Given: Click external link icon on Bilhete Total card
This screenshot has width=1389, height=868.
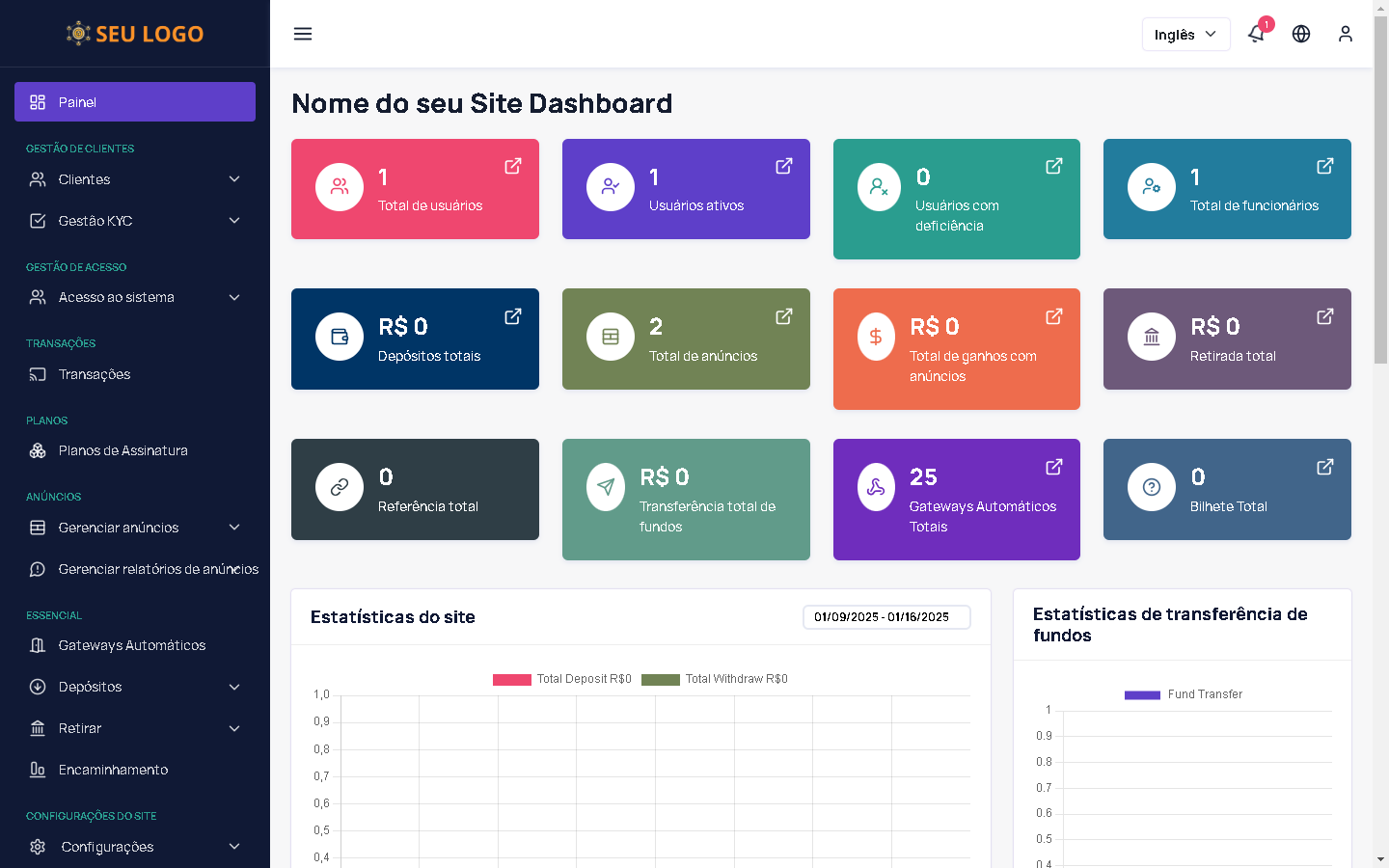Looking at the screenshot, I should [1325, 467].
